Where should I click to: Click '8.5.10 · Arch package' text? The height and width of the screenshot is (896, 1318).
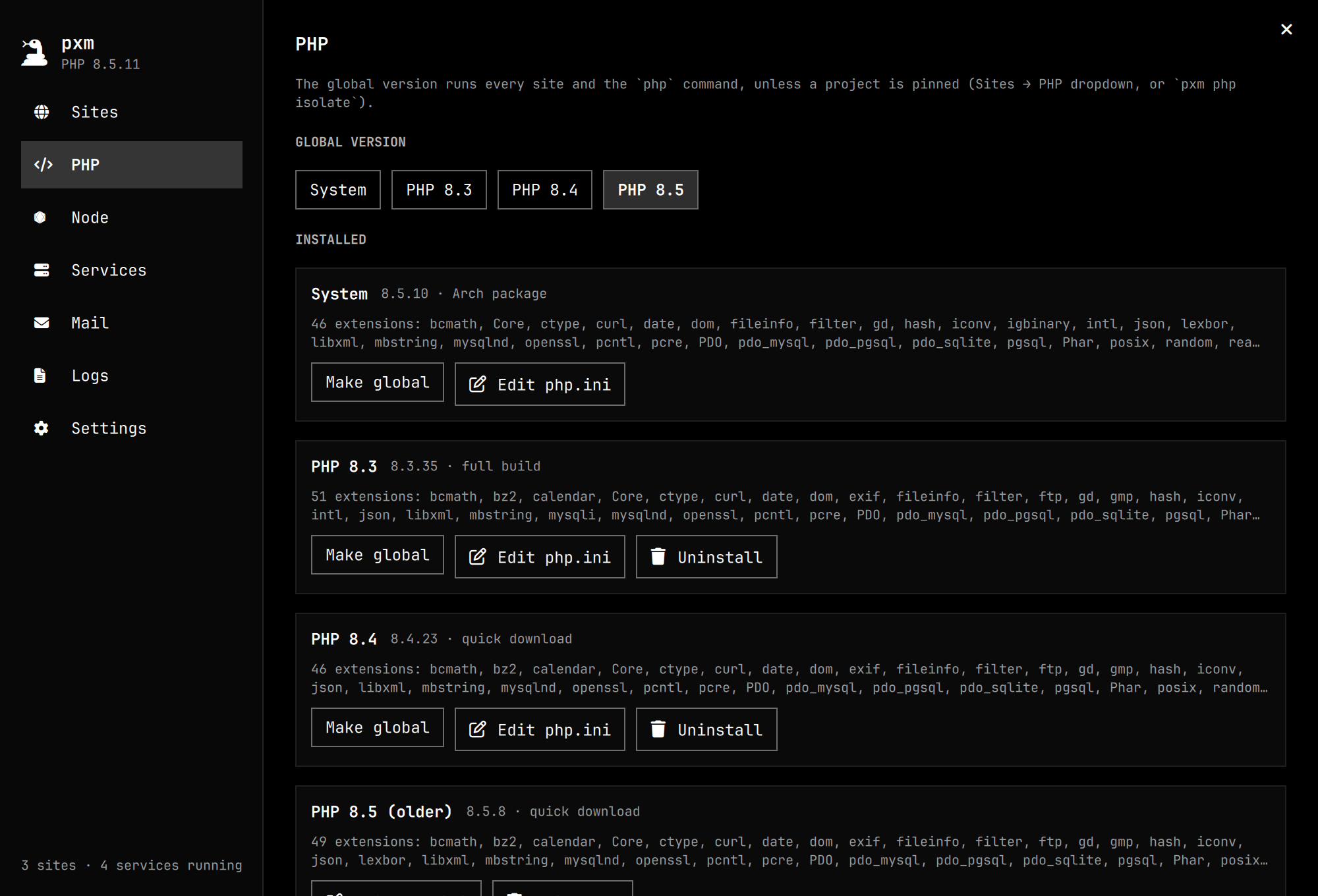464,294
